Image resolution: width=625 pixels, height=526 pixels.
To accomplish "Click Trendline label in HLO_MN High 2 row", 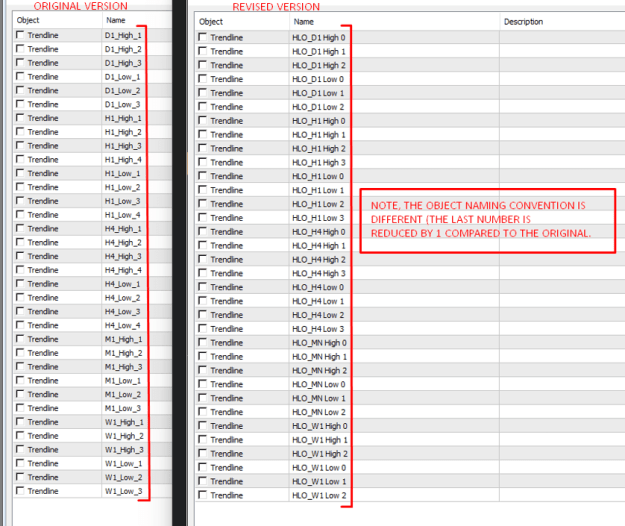I will 226,370.
